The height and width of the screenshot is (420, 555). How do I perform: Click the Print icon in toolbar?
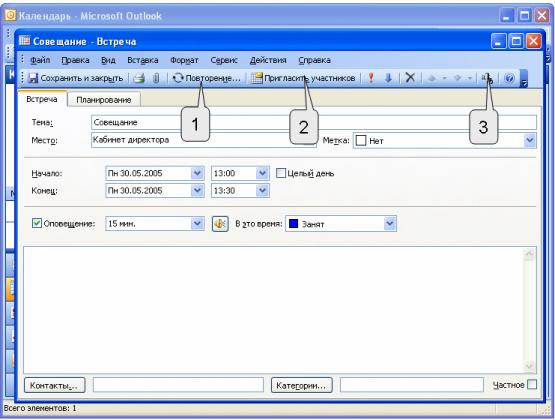pos(139,78)
